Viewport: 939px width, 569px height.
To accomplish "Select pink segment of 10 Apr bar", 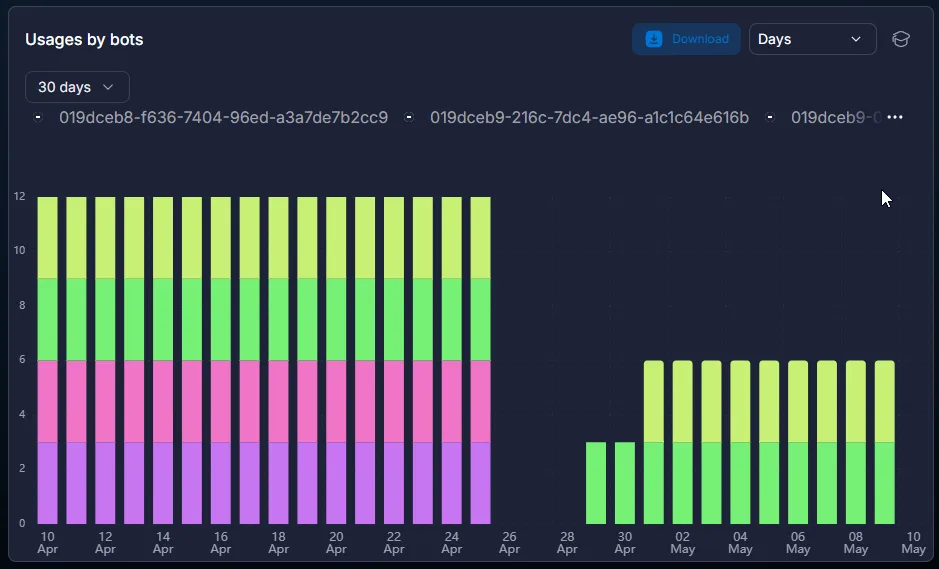I will click(x=47, y=401).
